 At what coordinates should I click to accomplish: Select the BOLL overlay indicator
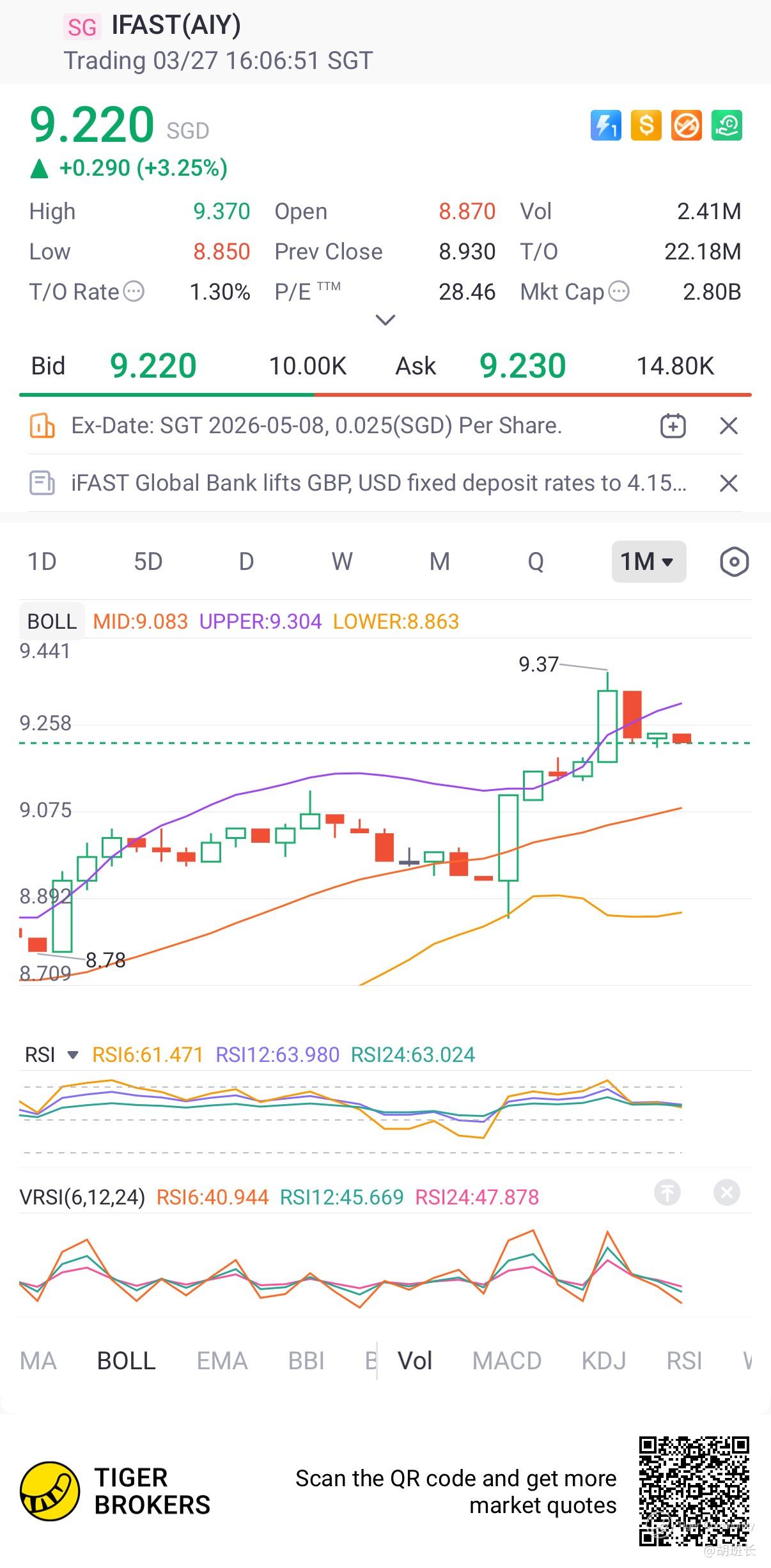[x=126, y=1361]
